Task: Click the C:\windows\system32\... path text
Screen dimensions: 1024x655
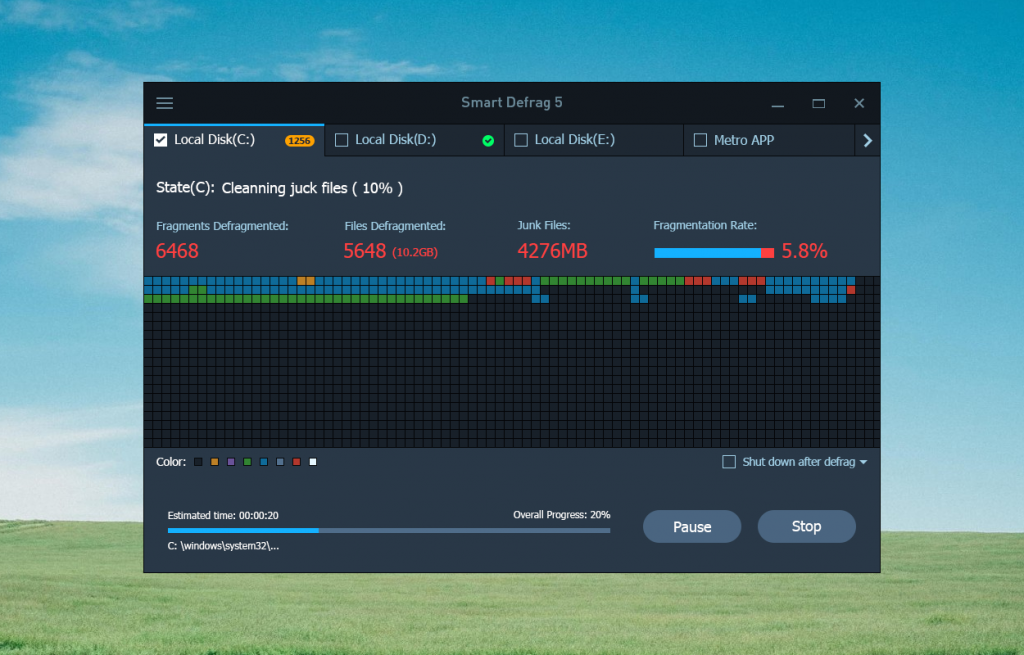Action: [223, 546]
